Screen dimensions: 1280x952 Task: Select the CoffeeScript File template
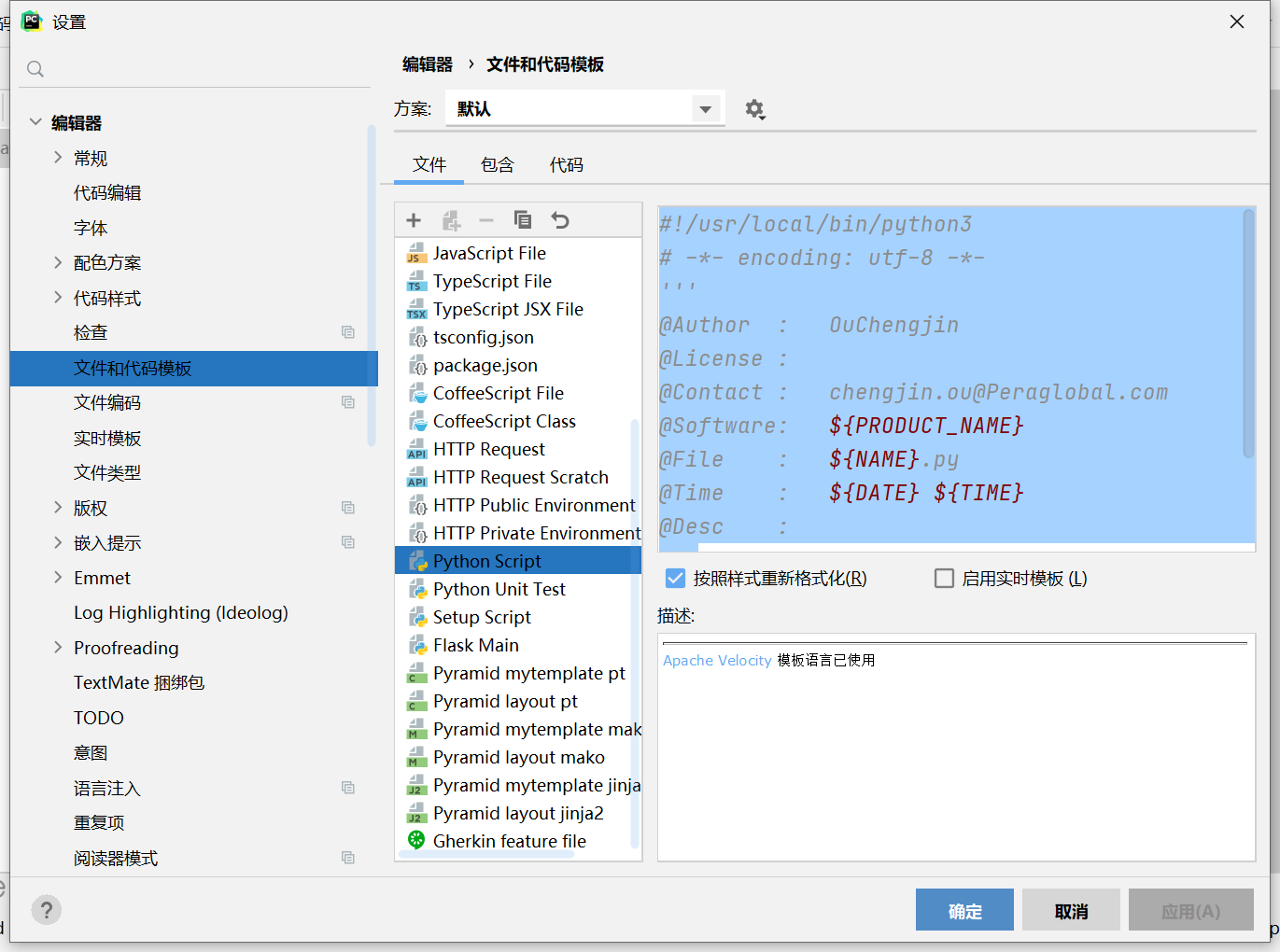[x=518, y=393]
